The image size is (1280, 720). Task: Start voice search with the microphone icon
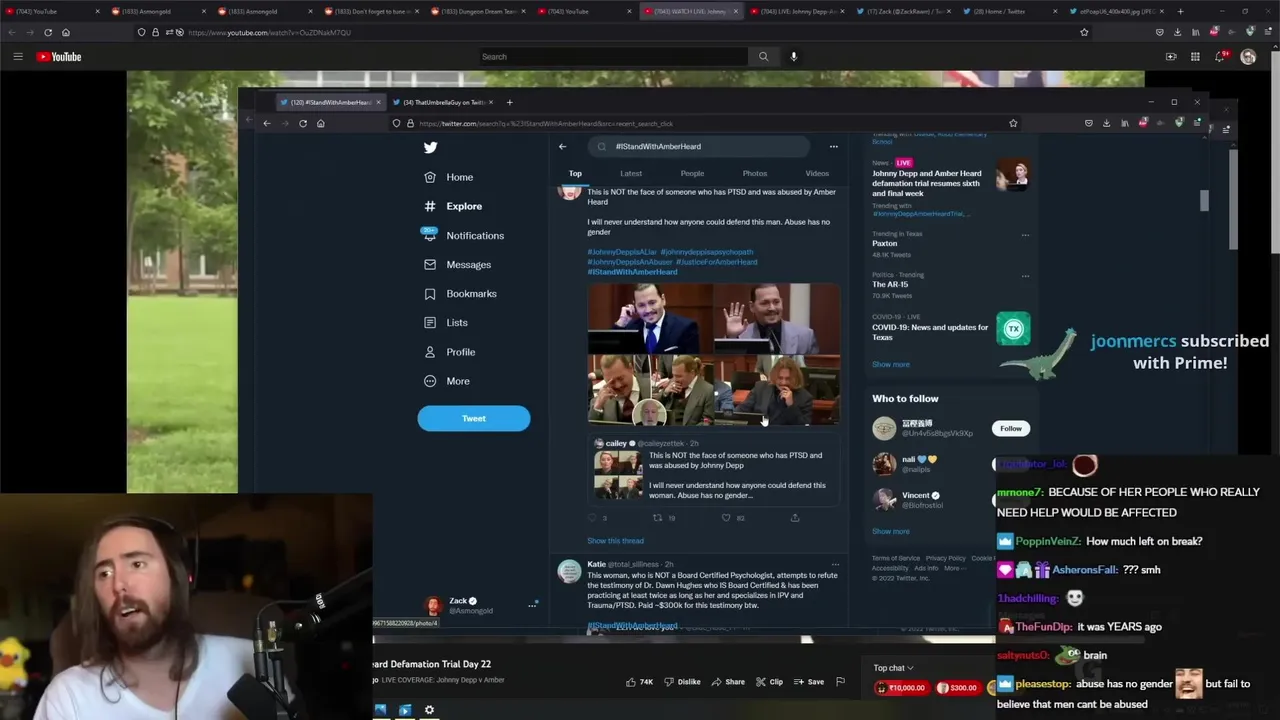click(x=794, y=57)
